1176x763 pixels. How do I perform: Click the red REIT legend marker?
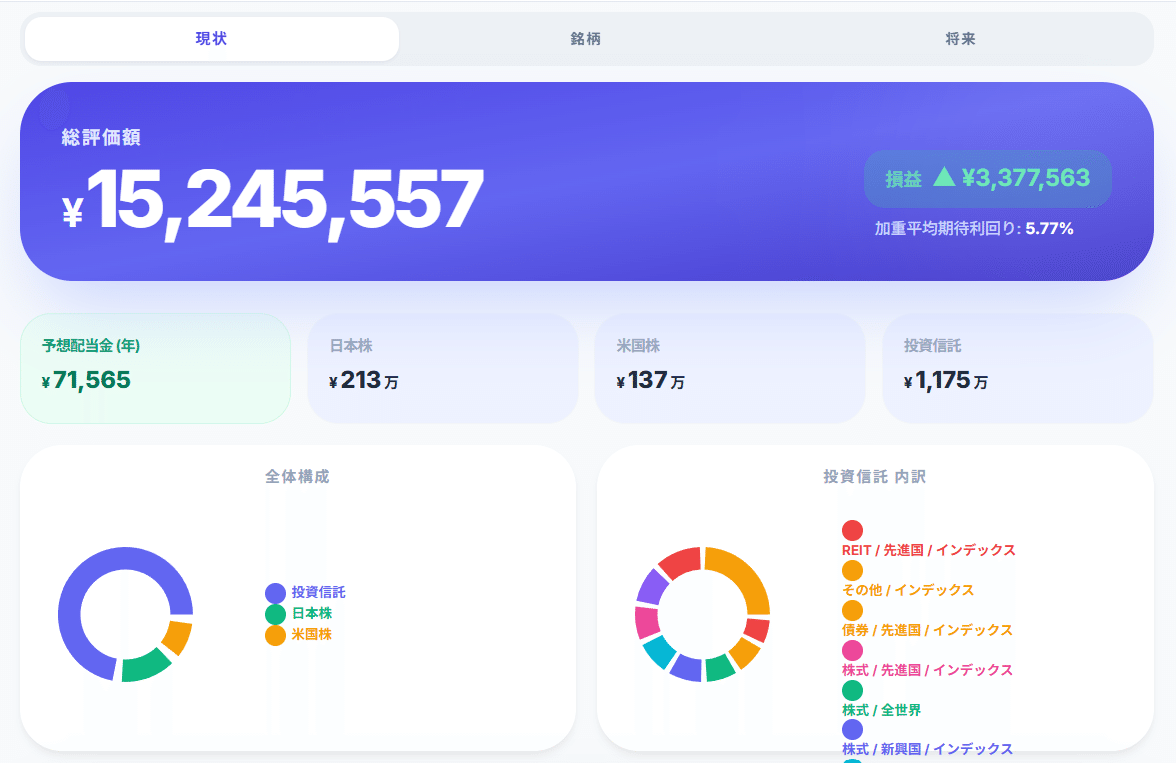(x=852, y=529)
